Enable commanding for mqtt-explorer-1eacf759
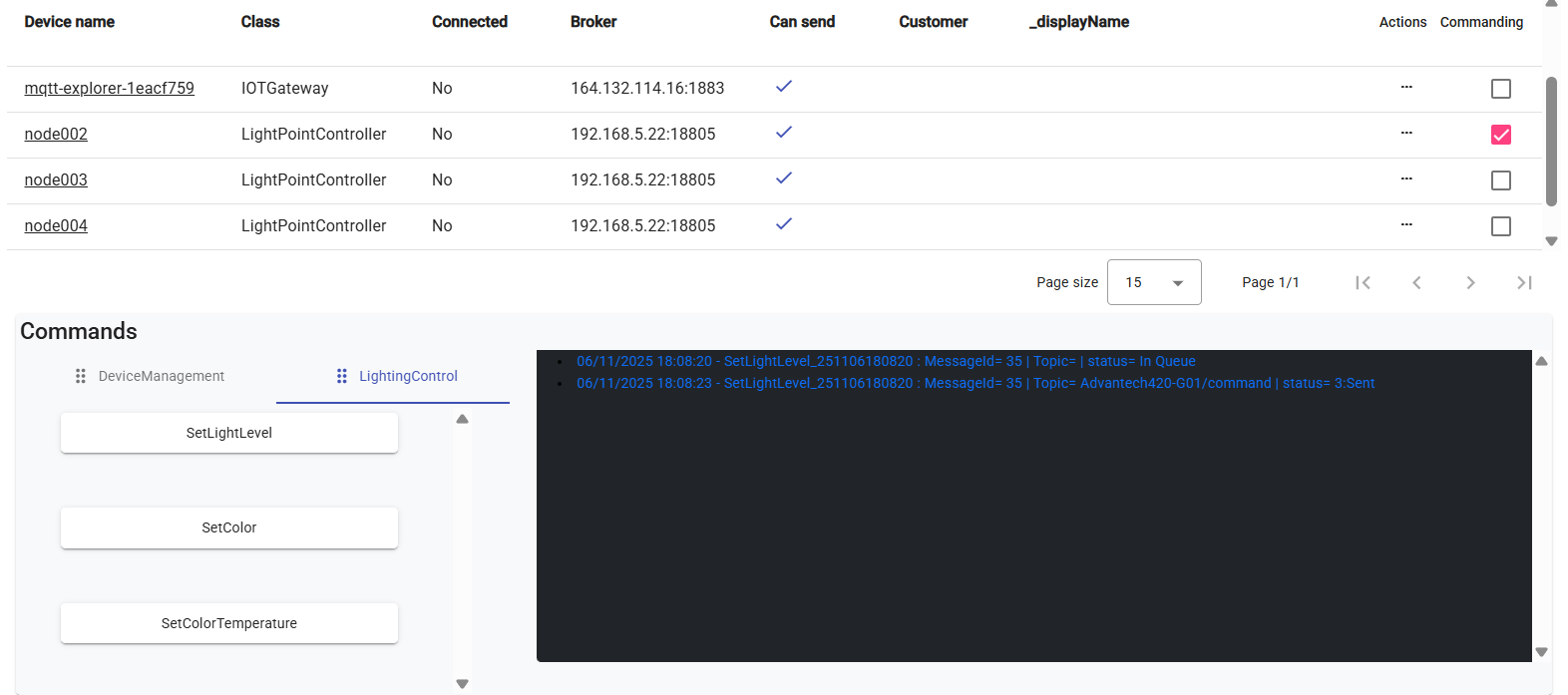Image resolution: width=1568 pixels, height=695 pixels. tap(1500, 89)
